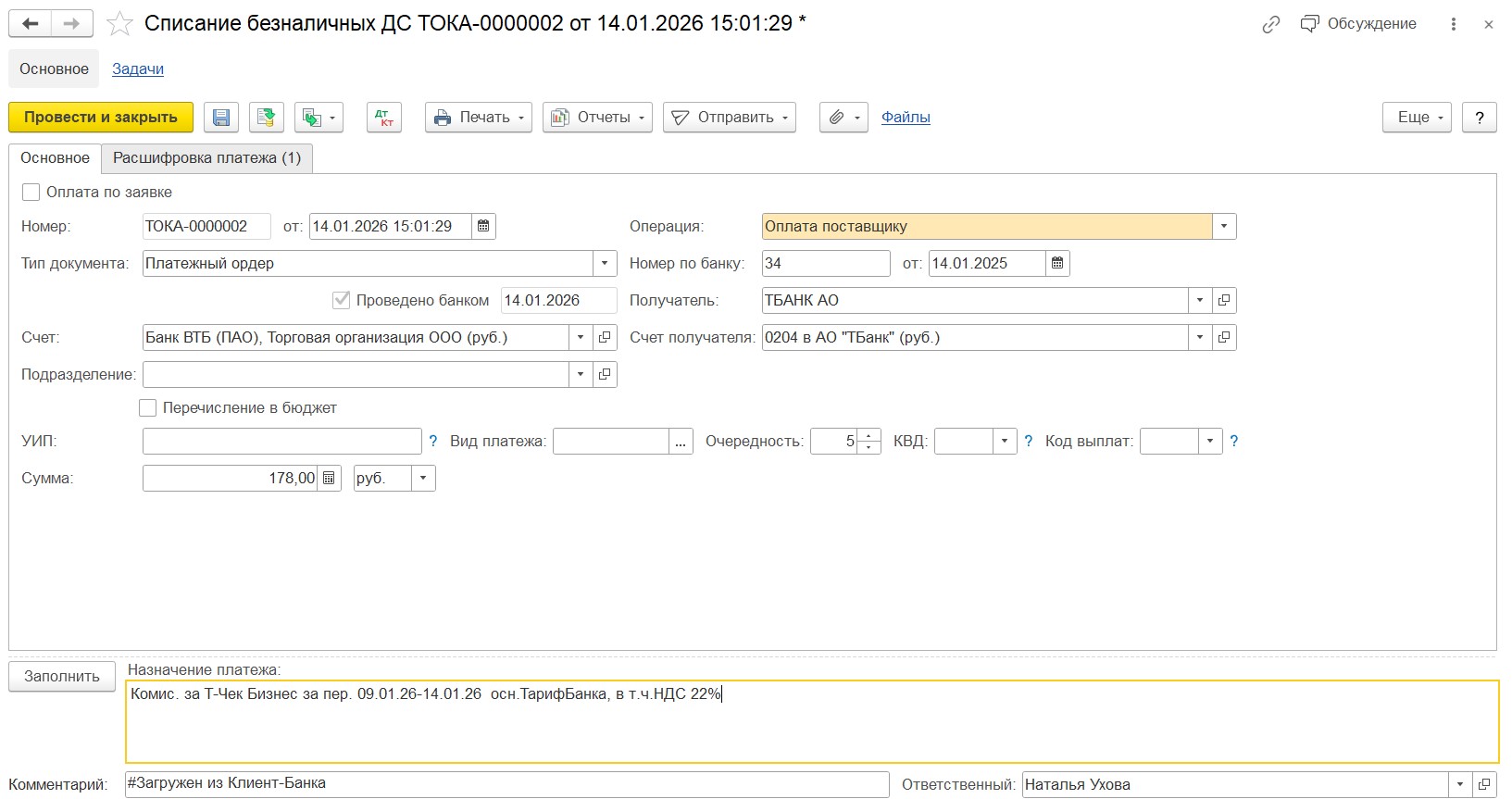Click the save document floppy disk icon
This screenshot has width=1512, height=799.
click(221, 118)
